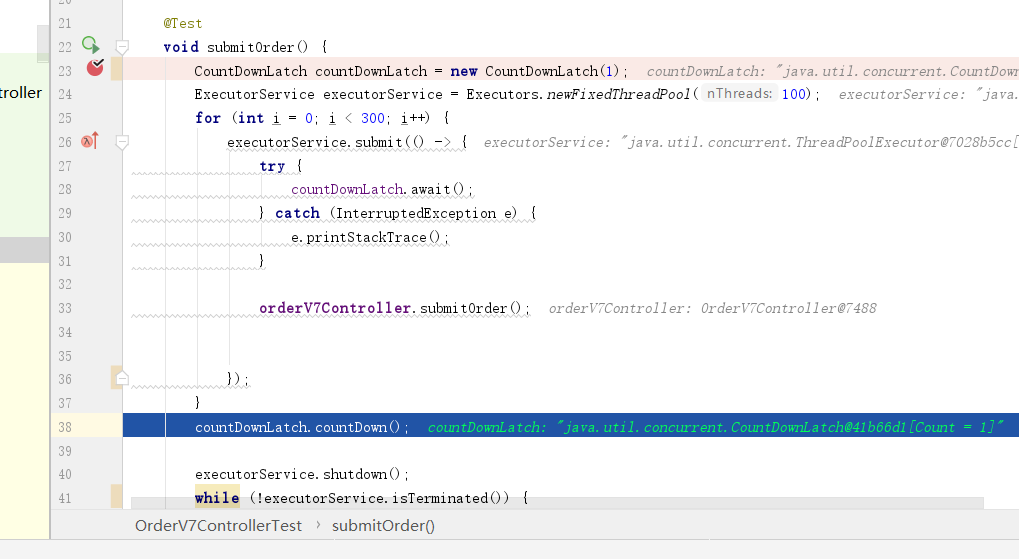
Task: Click e.printStackTrace() on line 30
Action: click(x=370, y=237)
